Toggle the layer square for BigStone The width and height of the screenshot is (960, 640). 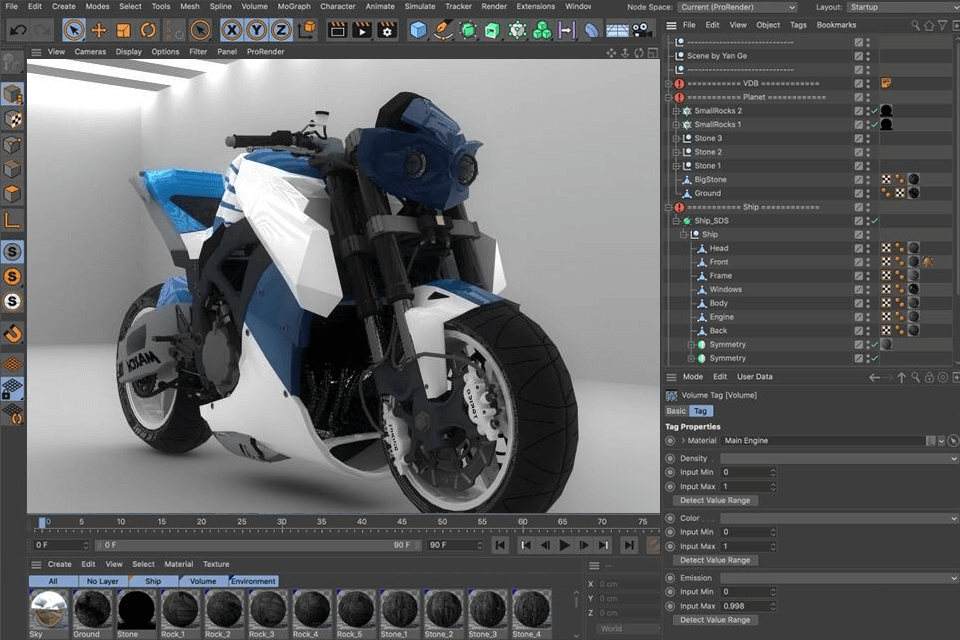click(858, 180)
